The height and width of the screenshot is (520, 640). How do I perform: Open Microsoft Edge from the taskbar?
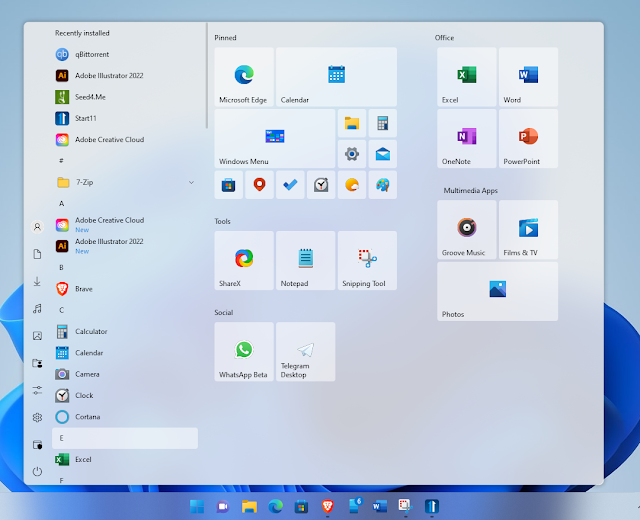[276, 507]
